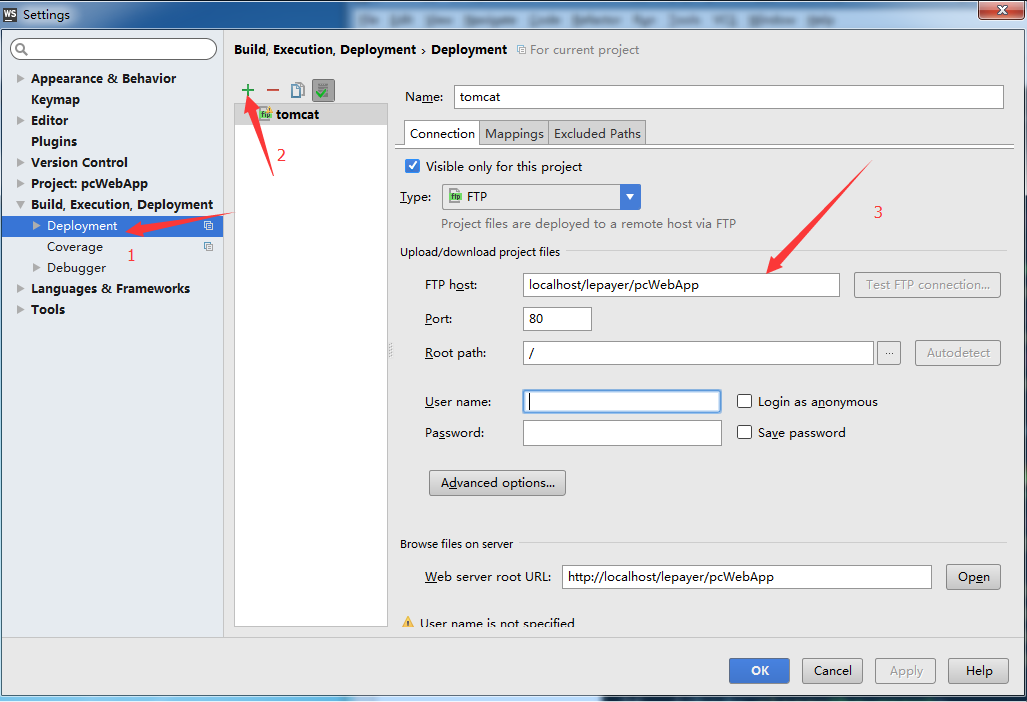This screenshot has width=1027, height=702.
Task: Switch to the Connection tab
Action: click(x=442, y=133)
